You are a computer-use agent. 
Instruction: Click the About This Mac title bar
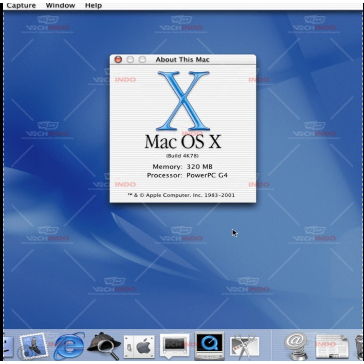(x=183, y=60)
